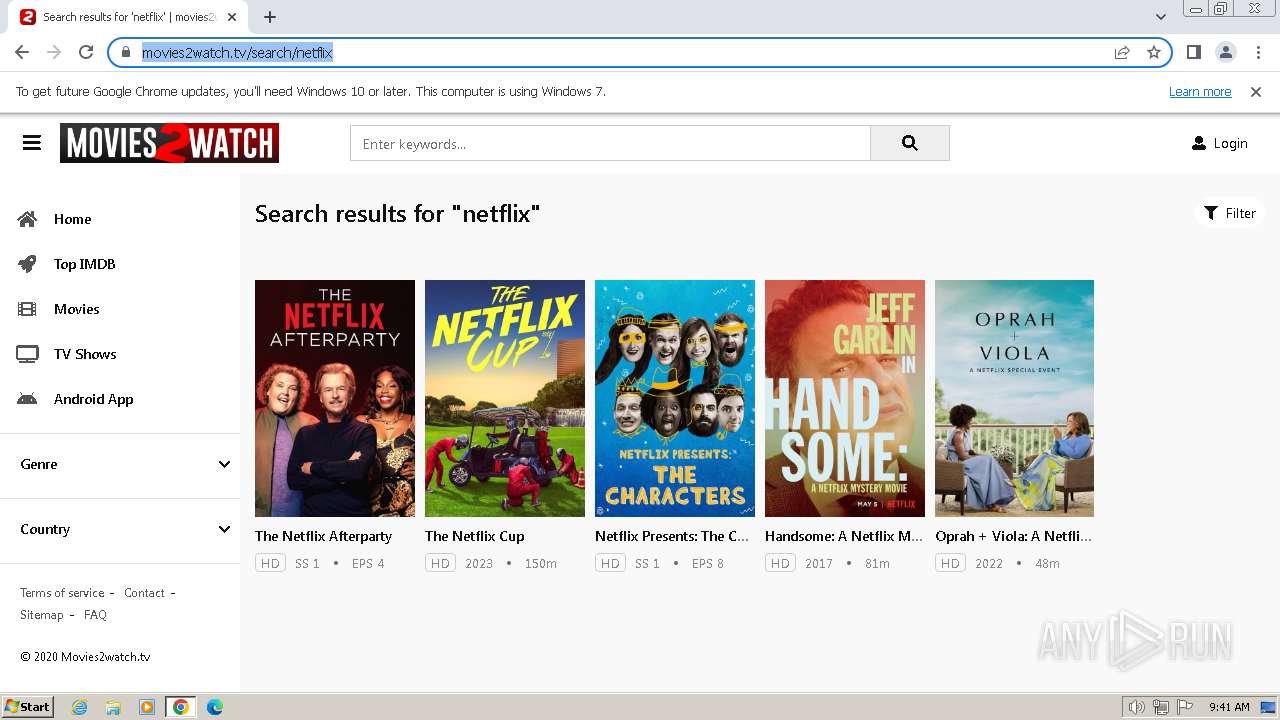This screenshot has width=1280, height=720.
Task: Open Microsoft Edge from taskbar
Action: [215, 707]
